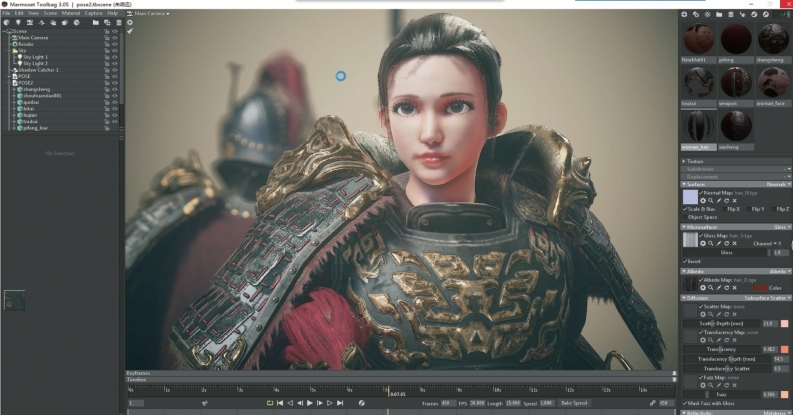Search Albedo Map magnifier icon
This screenshot has height=415, width=793.
[x=711, y=288]
